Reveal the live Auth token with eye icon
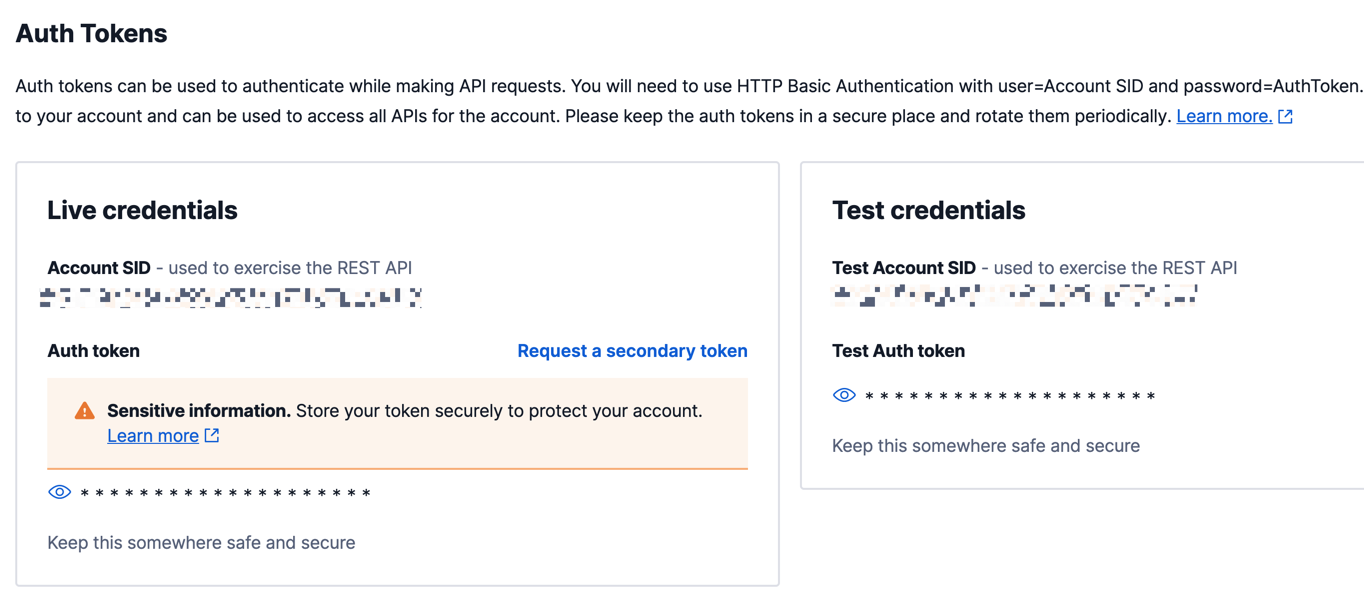 coord(60,492)
